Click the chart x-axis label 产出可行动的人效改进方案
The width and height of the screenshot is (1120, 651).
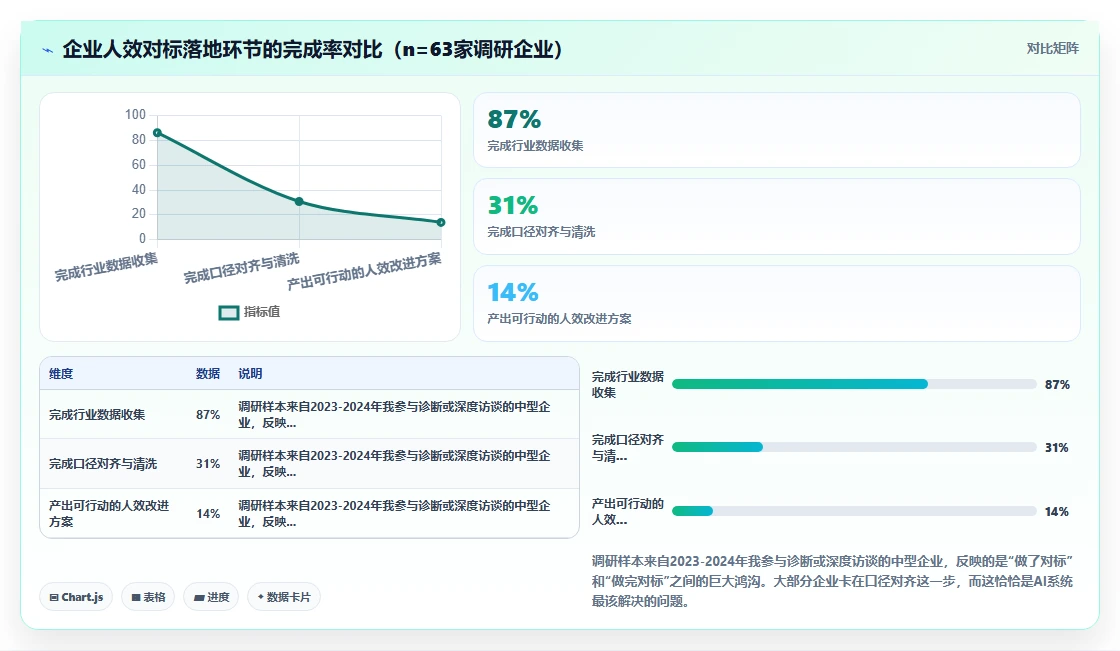pos(364,271)
